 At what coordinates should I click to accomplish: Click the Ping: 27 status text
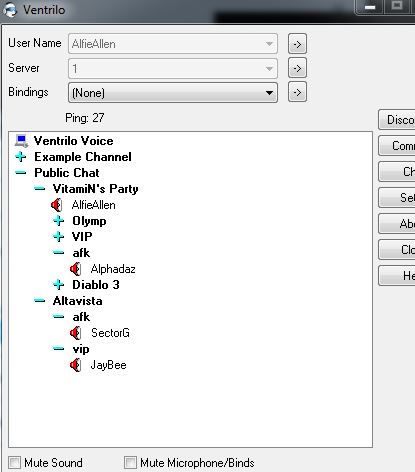click(85, 118)
